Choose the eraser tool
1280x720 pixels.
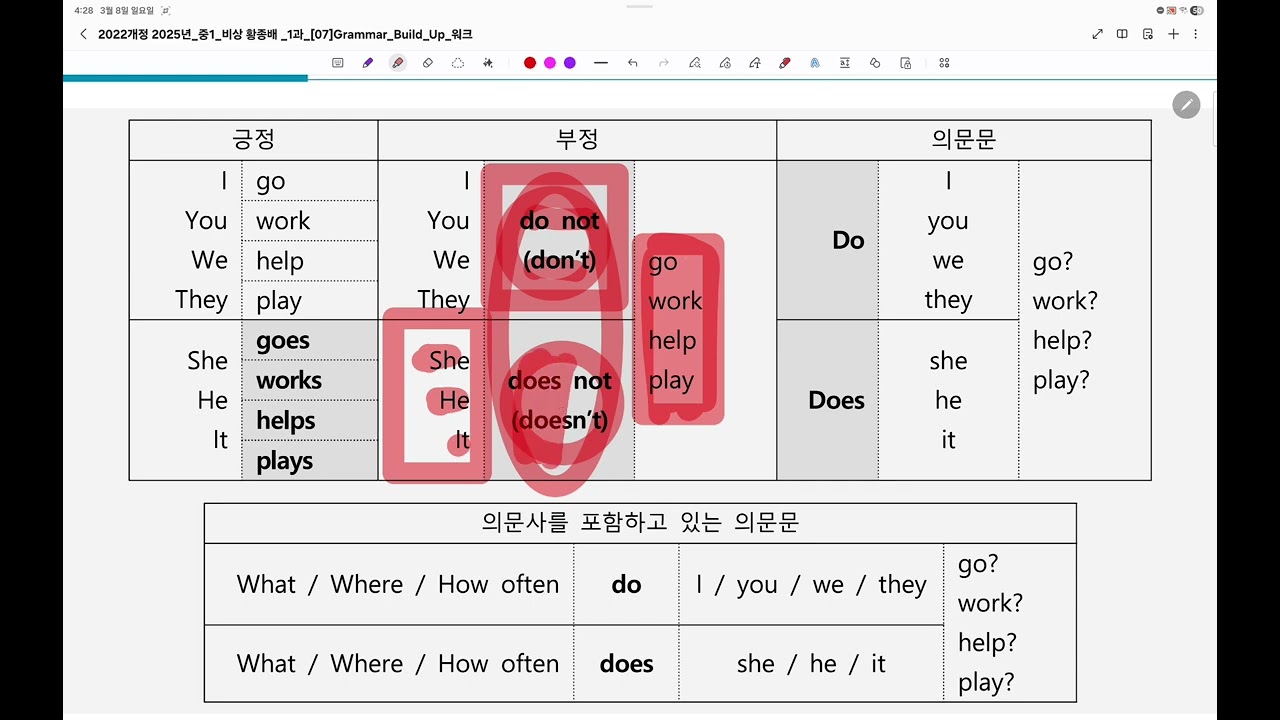[x=428, y=63]
